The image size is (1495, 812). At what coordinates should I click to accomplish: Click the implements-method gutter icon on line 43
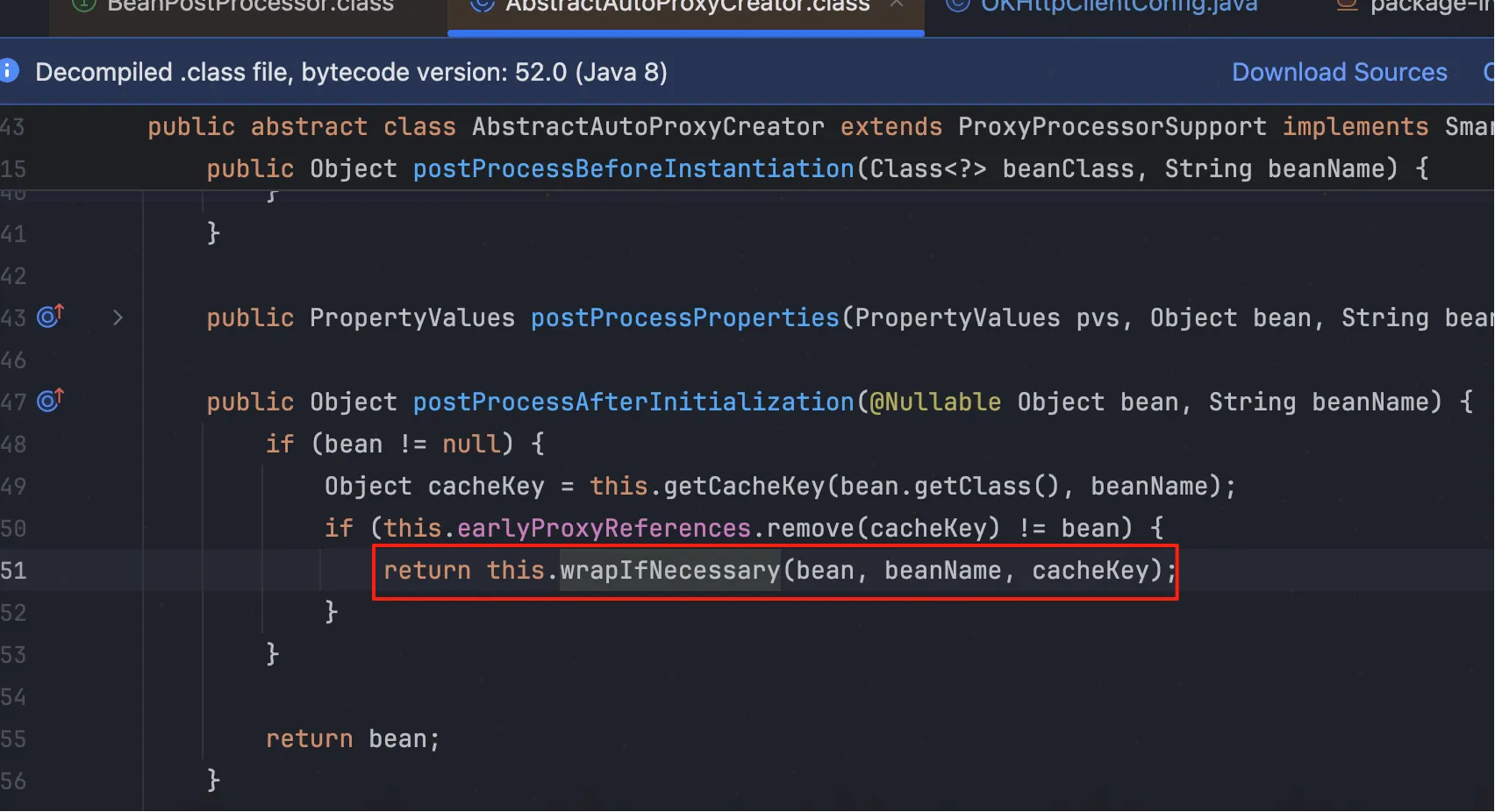pyautogui.click(x=50, y=317)
